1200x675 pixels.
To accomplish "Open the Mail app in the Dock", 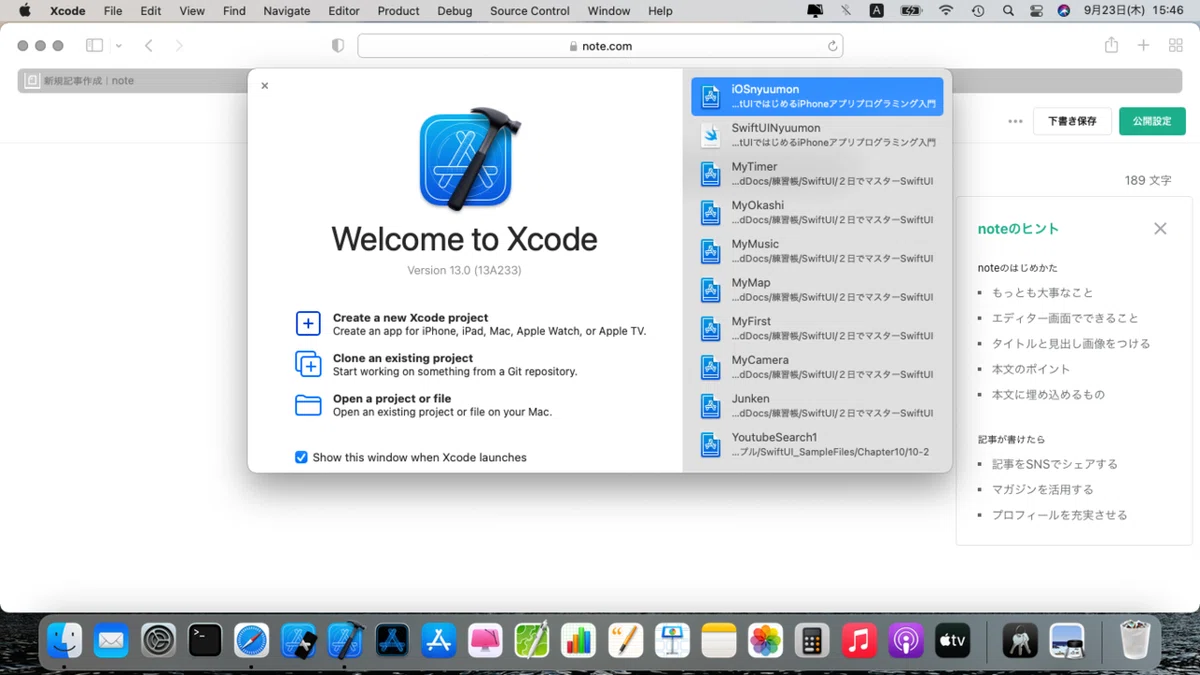I will tap(111, 640).
